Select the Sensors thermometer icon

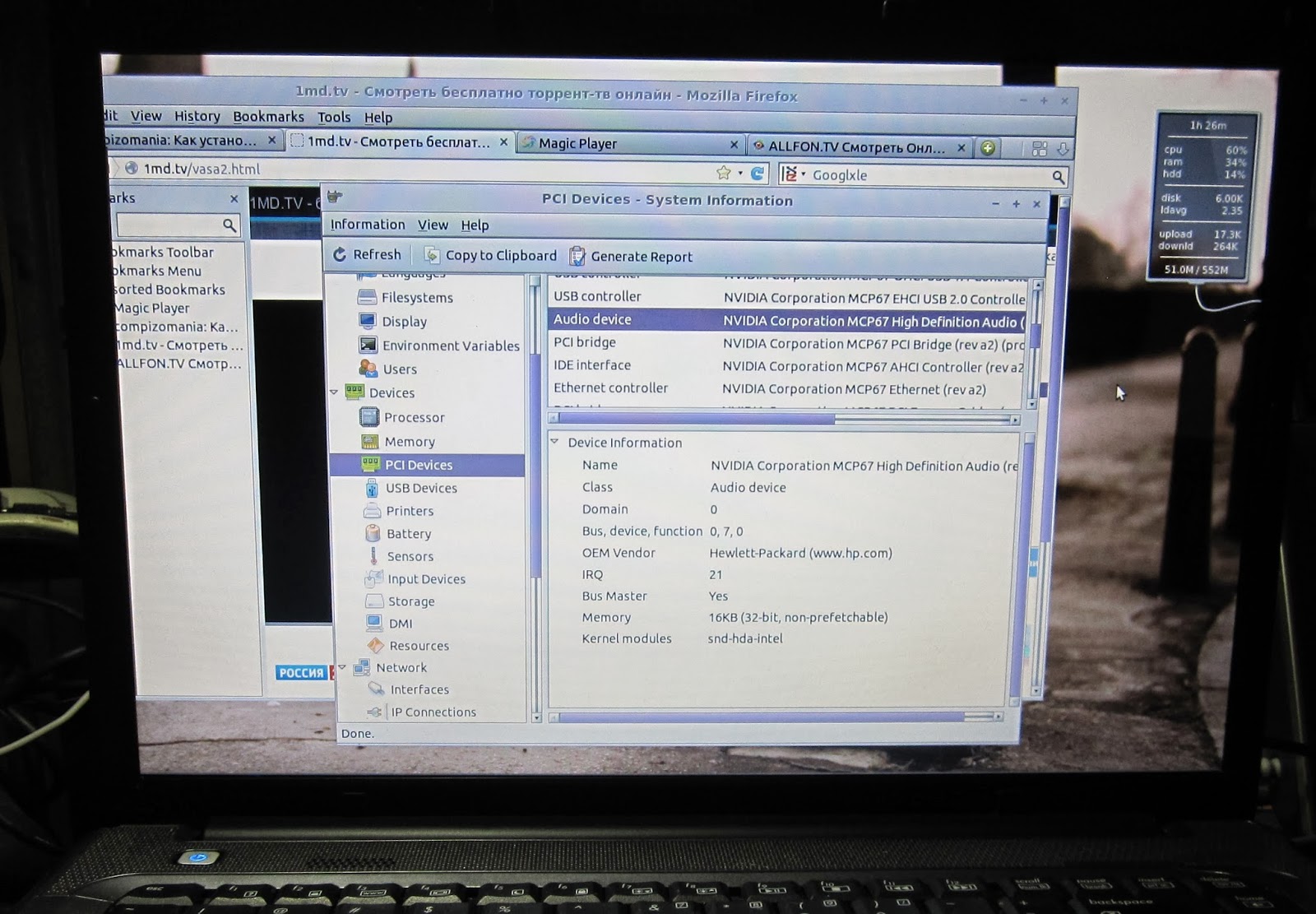(373, 556)
